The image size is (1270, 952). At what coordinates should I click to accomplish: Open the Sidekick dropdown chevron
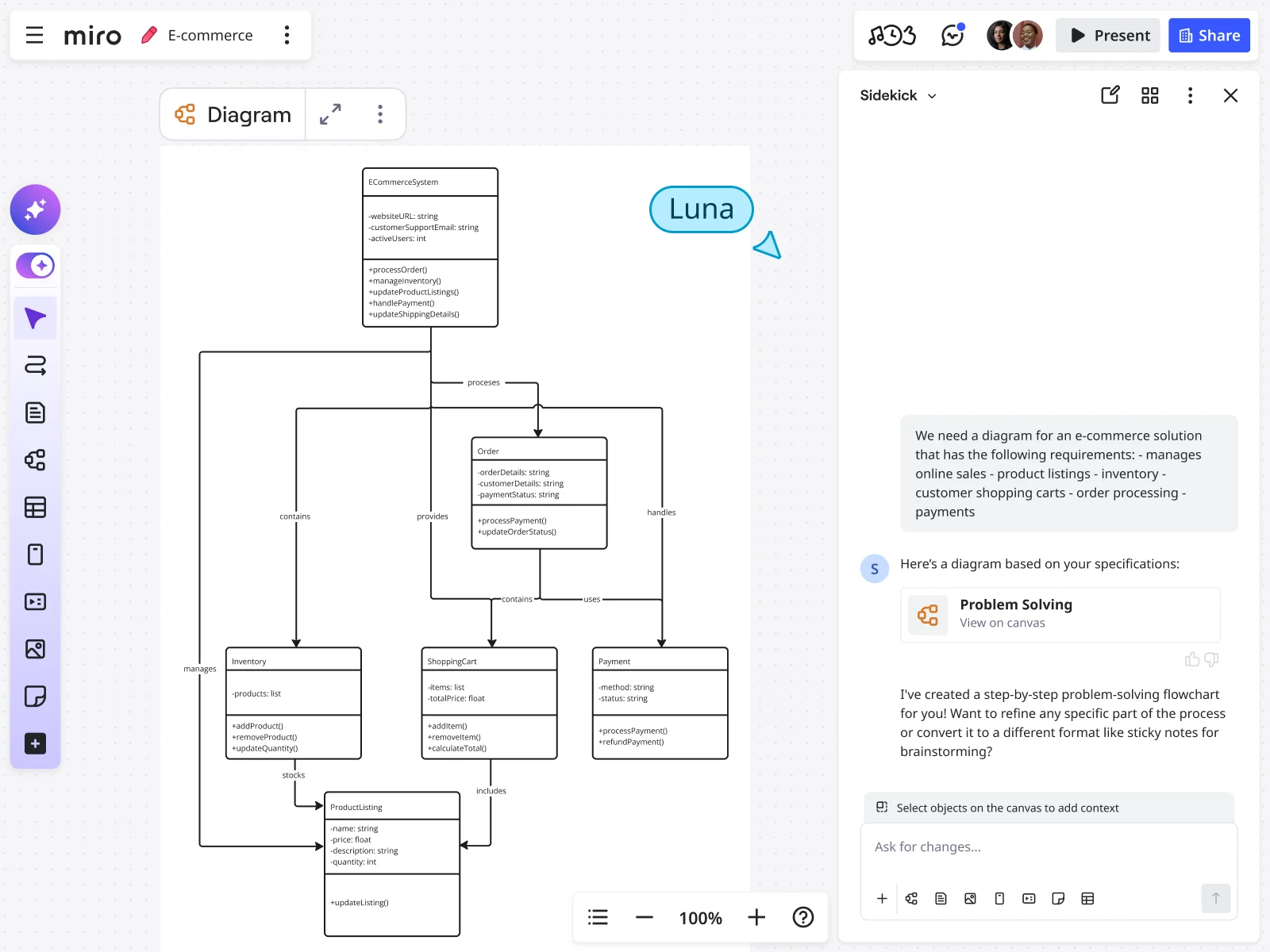(933, 95)
